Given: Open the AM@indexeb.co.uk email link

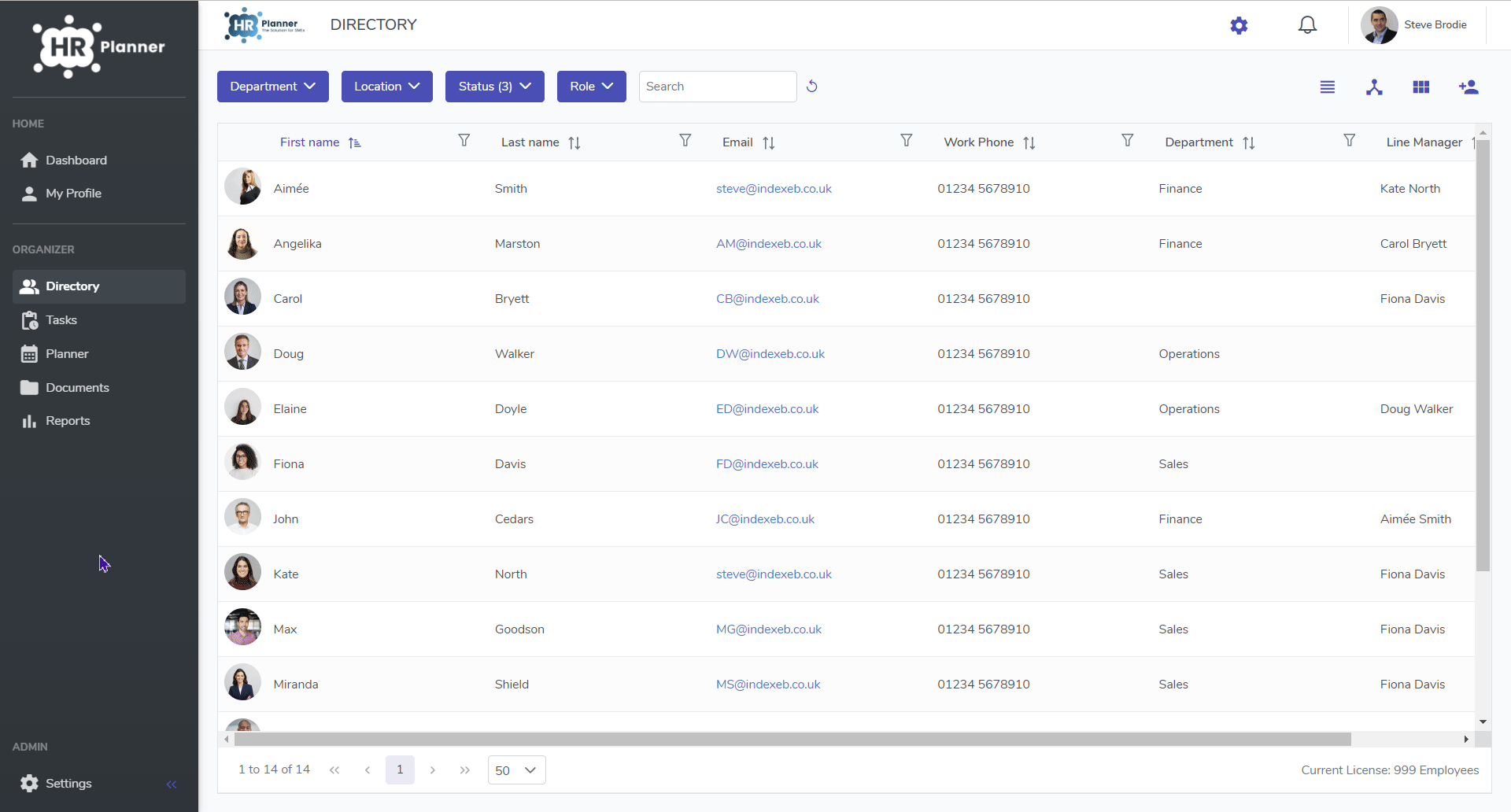Looking at the screenshot, I should point(769,244).
